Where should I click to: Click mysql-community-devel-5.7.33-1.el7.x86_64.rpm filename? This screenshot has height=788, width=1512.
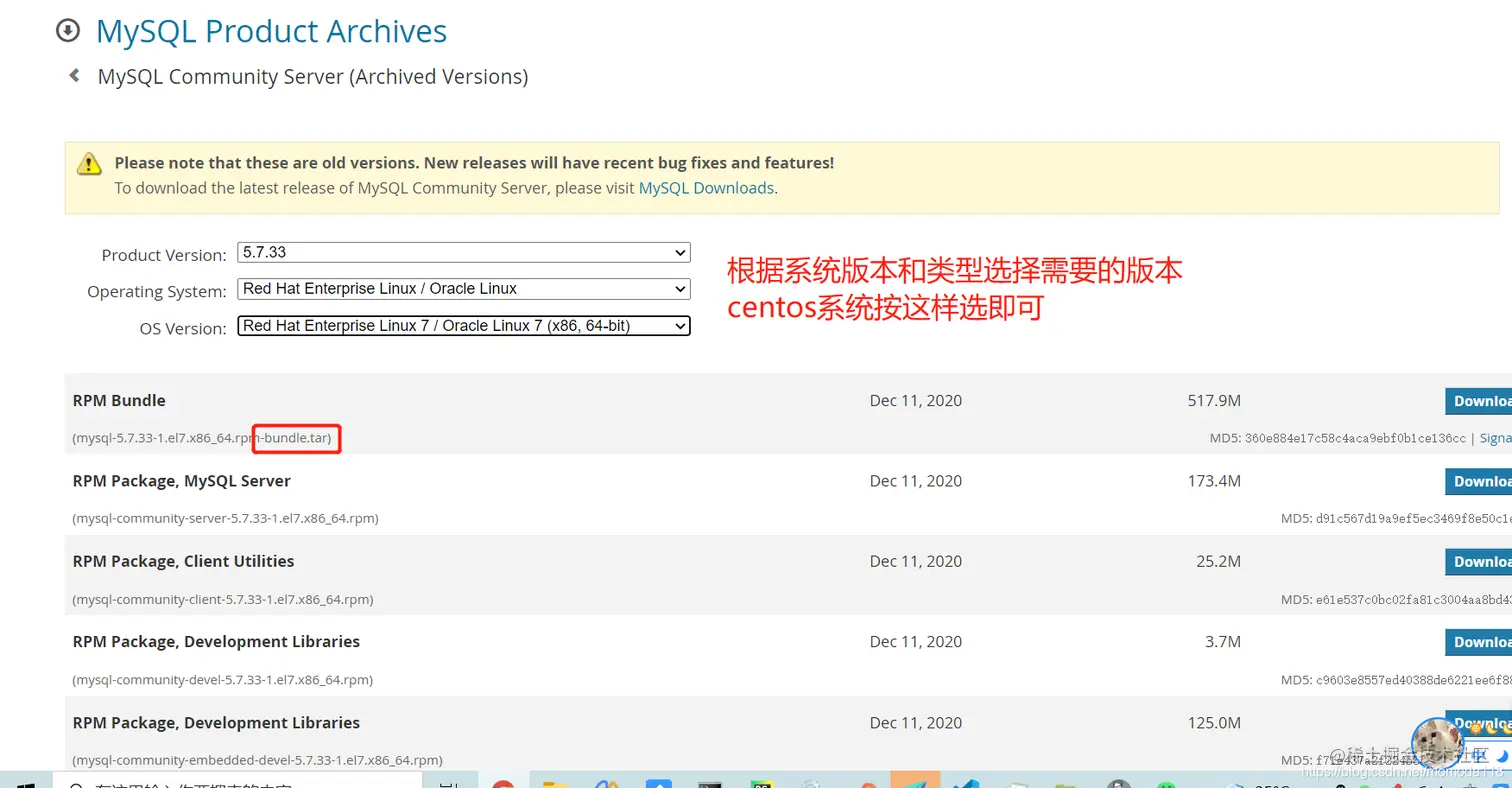tap(222, 680)
